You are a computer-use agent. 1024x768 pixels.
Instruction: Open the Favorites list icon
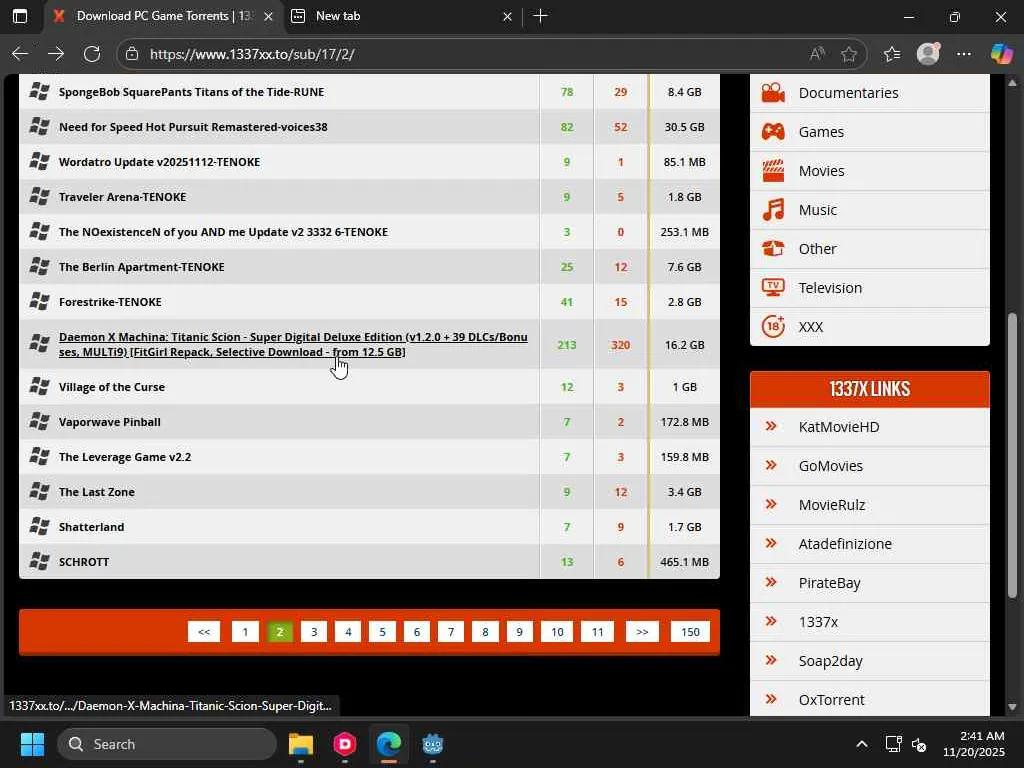(x=892, y=54)
